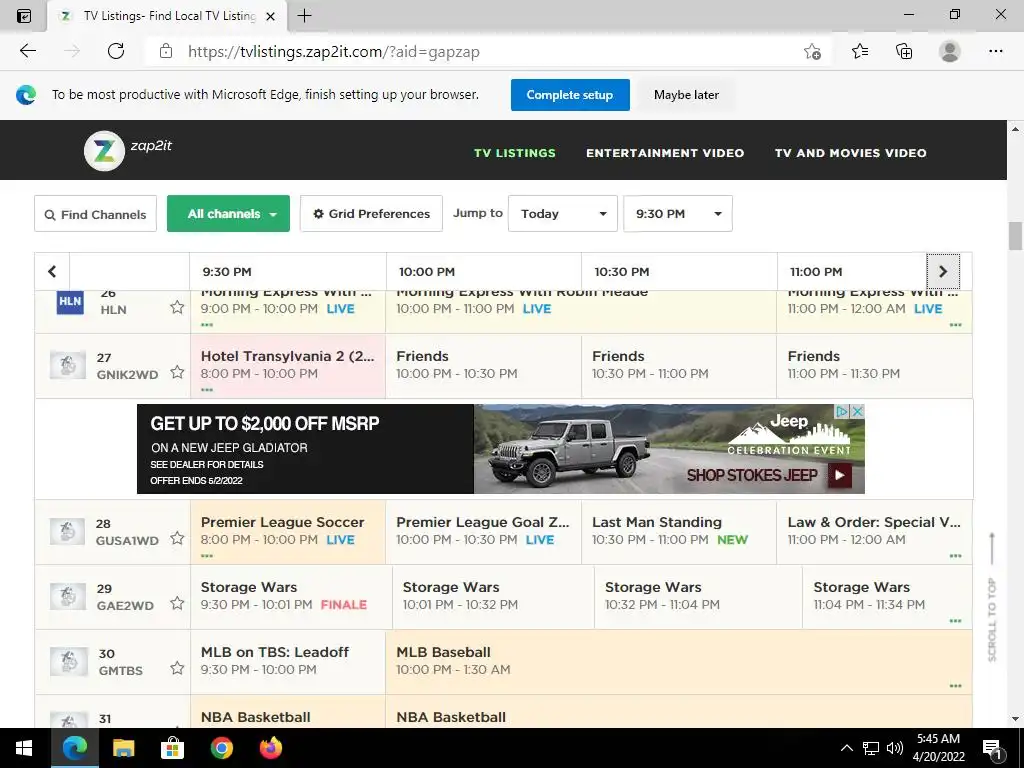
Task: Advance grid with right chevron arrow
Action: coord(943,271)
